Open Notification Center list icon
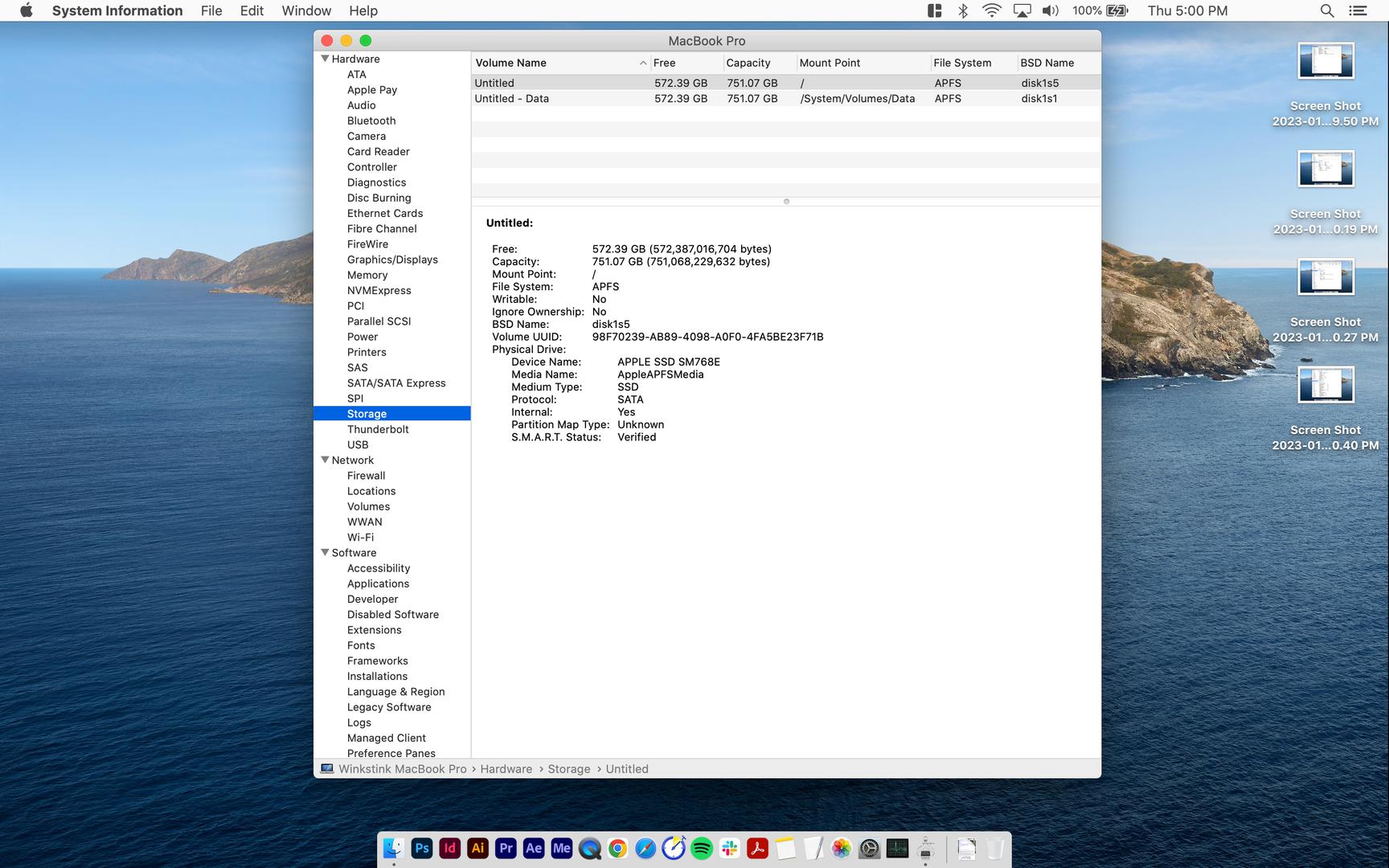The height and width of the screenshot is (868, 1389). coord(1358,10)
